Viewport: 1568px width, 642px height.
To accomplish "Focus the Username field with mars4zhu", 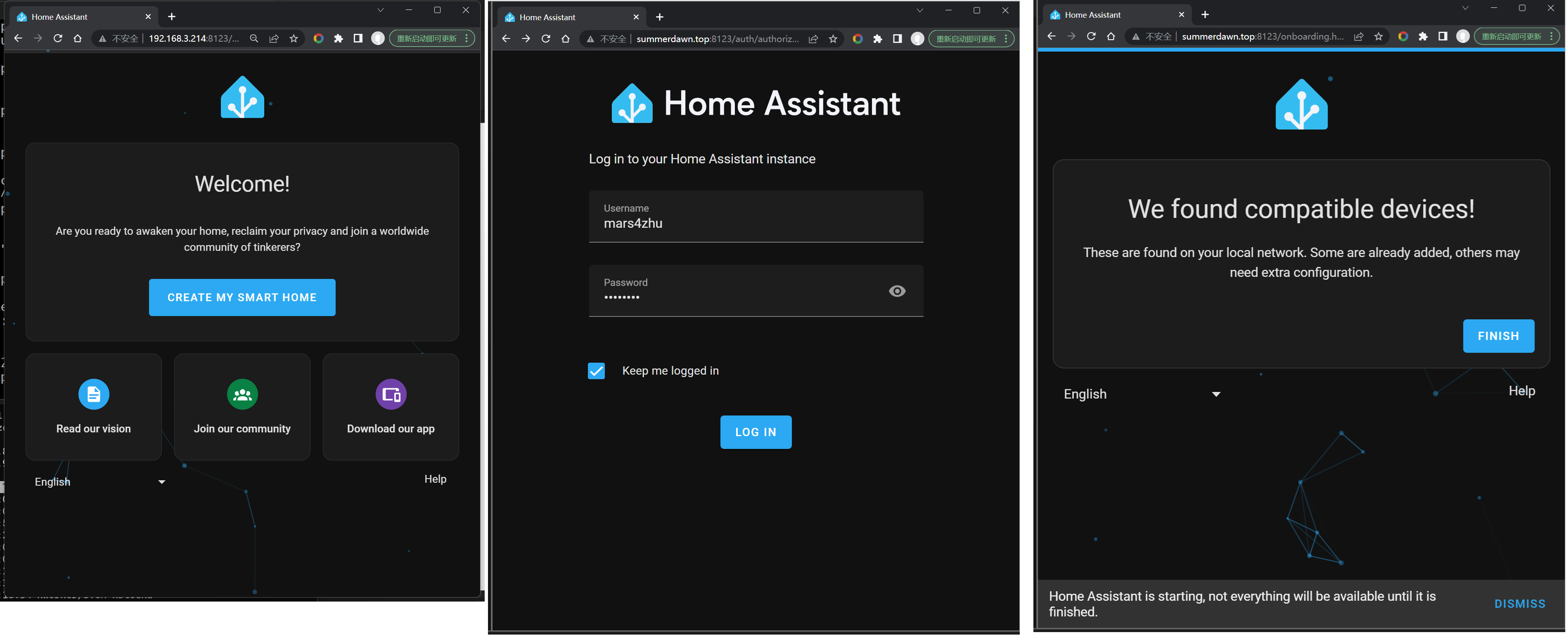I will coord(756,217).
